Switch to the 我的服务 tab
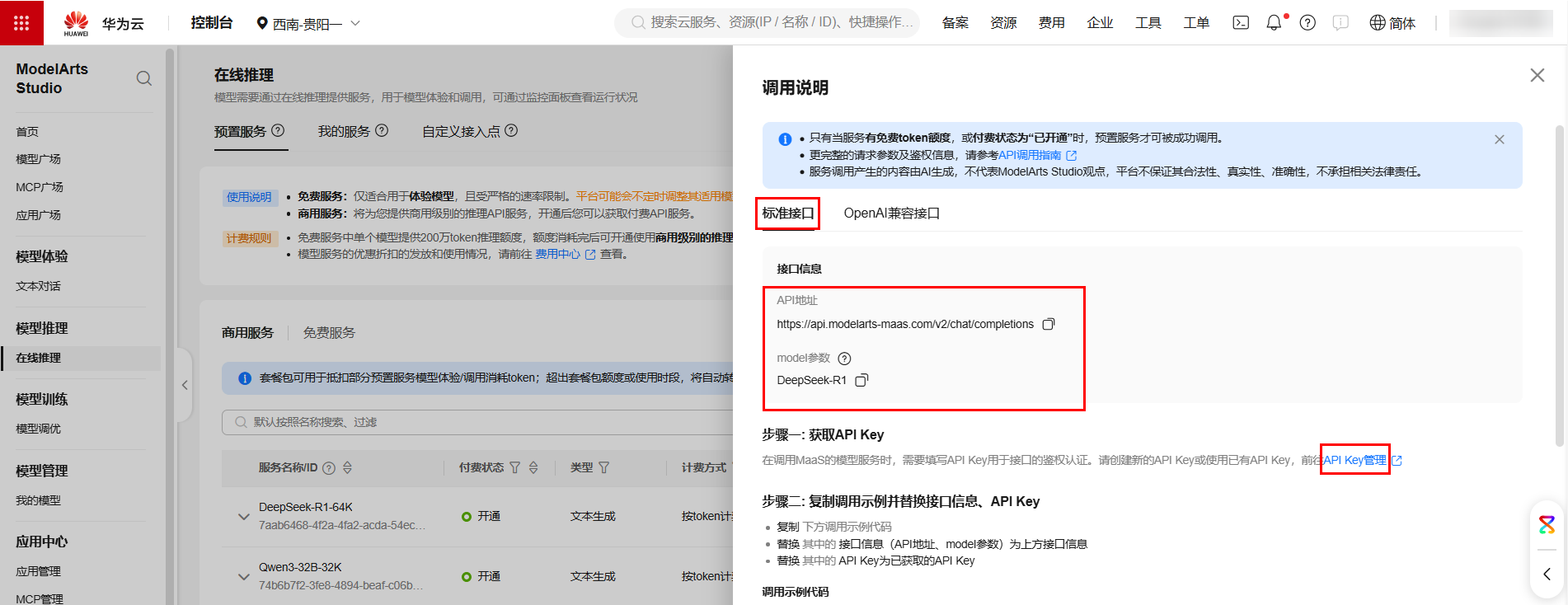This screenshot has height=605, width=1568. [344, 131]
